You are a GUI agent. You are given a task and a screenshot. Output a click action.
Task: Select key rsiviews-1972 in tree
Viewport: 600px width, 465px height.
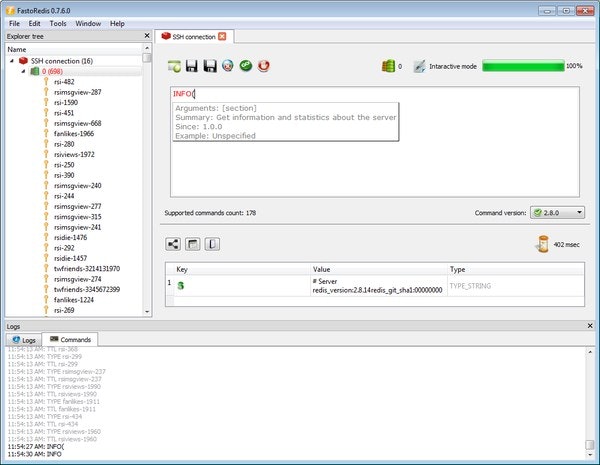coord(74,154)
